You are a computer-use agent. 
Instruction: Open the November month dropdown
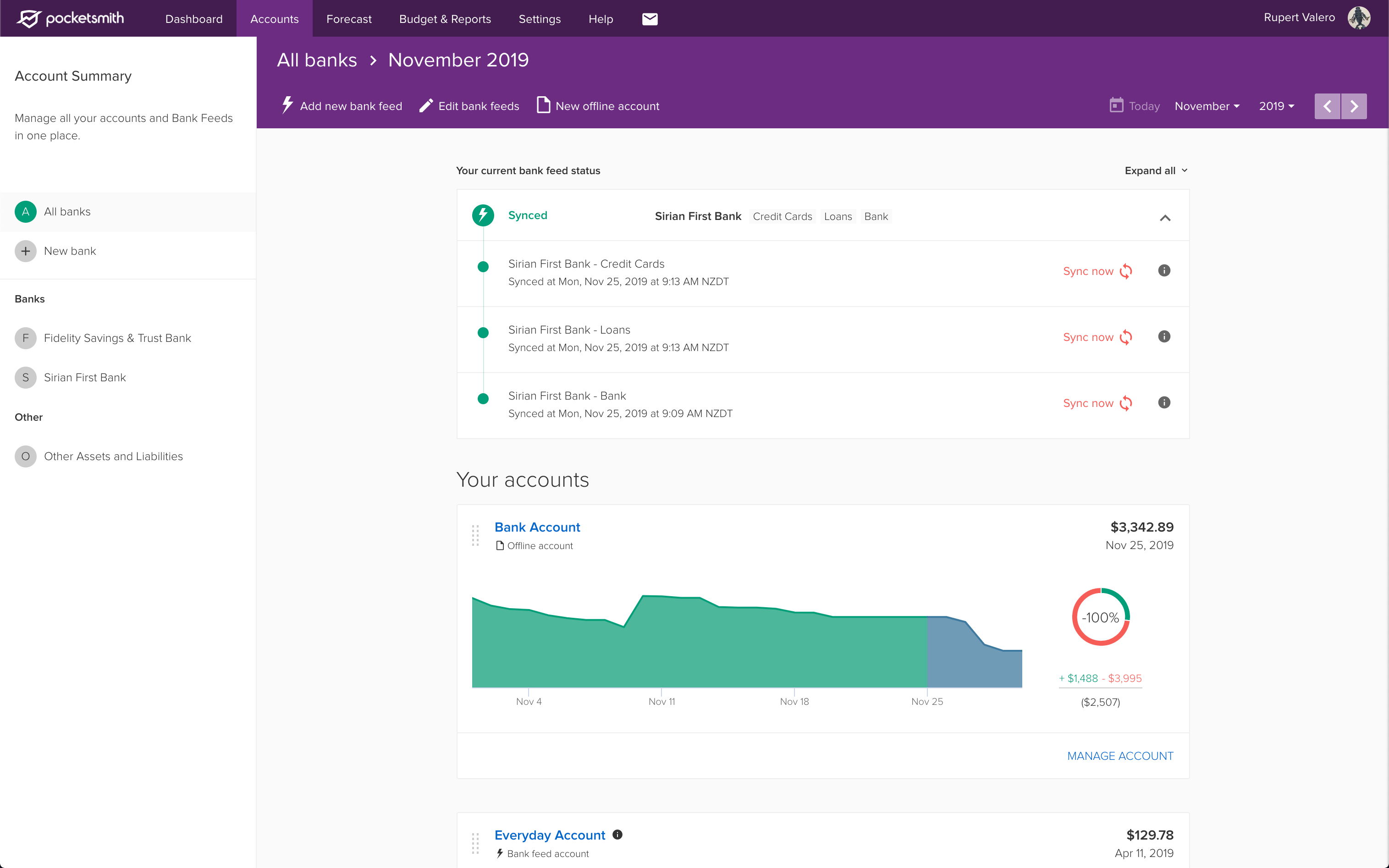point(1207,106)
